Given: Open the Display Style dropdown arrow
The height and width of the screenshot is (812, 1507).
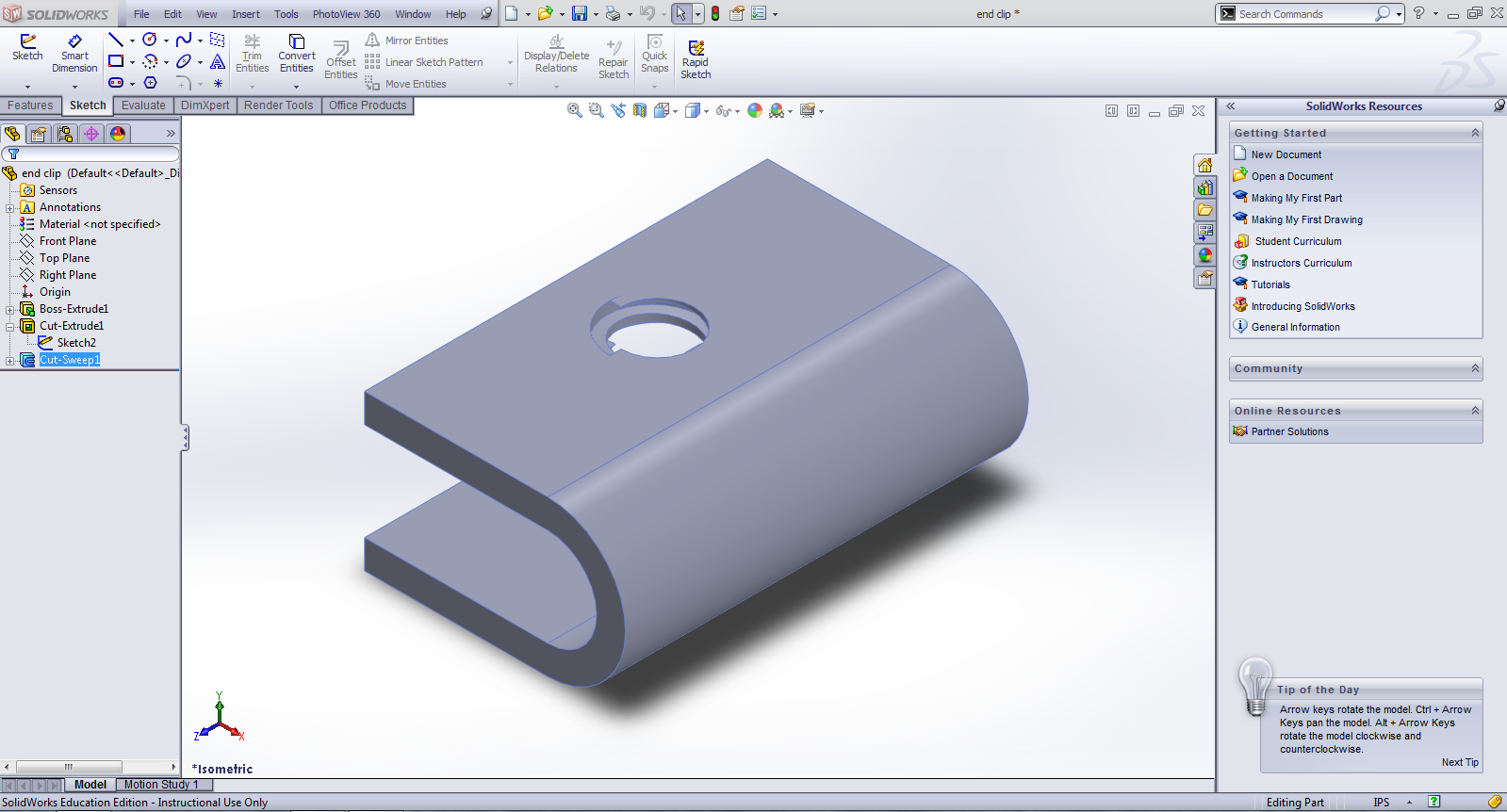Looking at the screenshot, I should [x=706, y=111].
